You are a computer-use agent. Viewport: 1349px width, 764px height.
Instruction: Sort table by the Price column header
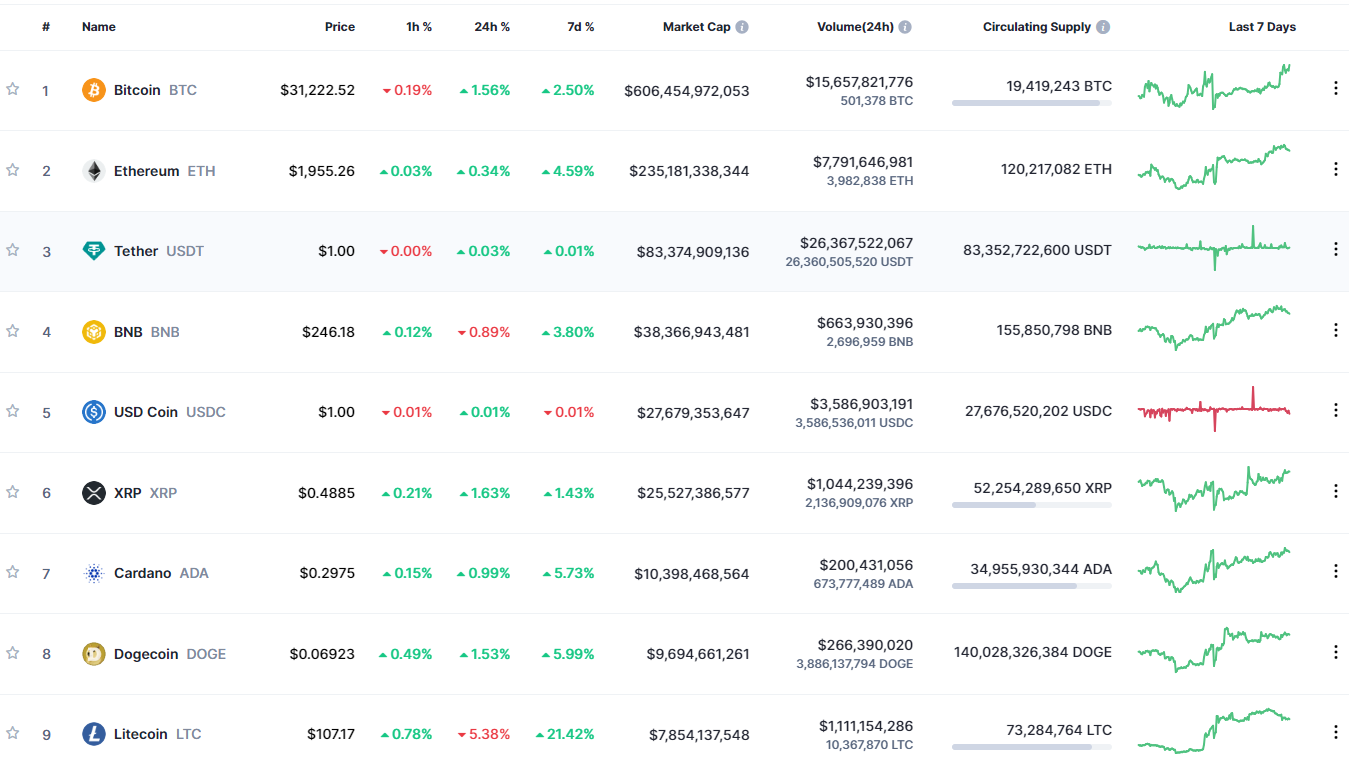click(x=340, y=27)
